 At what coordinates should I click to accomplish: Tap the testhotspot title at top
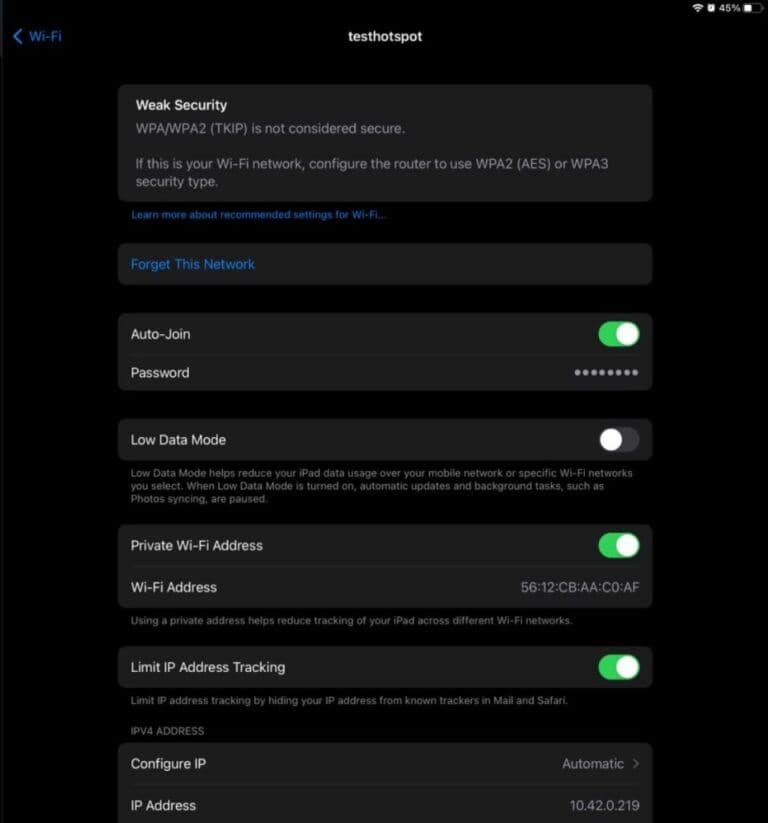pyautogui.click(x=385, y=37)
